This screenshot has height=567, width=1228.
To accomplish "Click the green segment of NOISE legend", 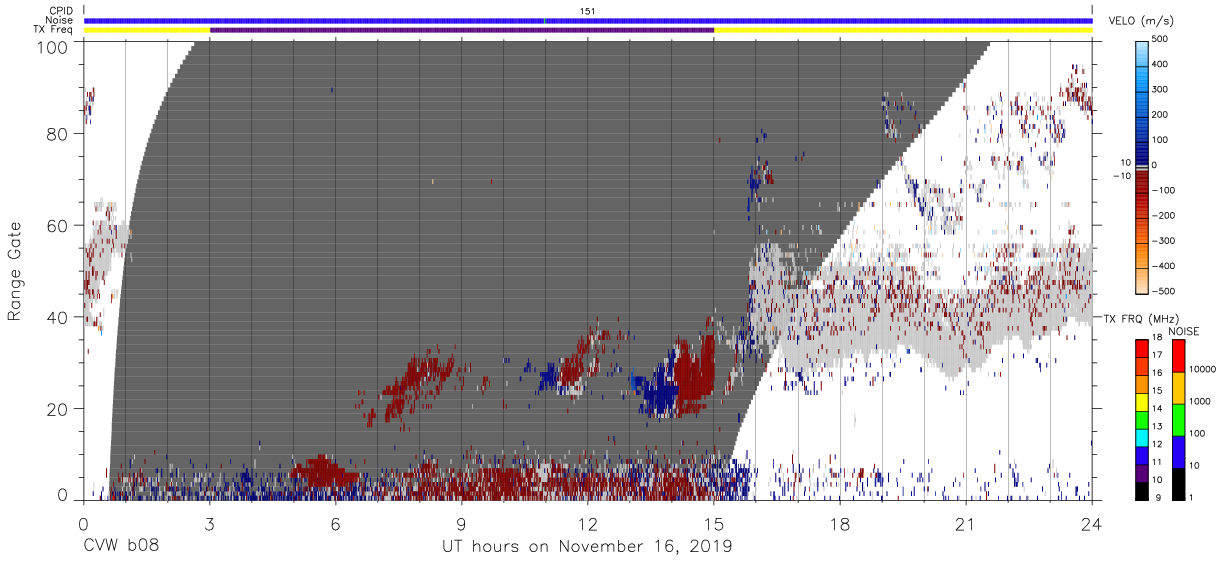I will (x=1178, y=420).
